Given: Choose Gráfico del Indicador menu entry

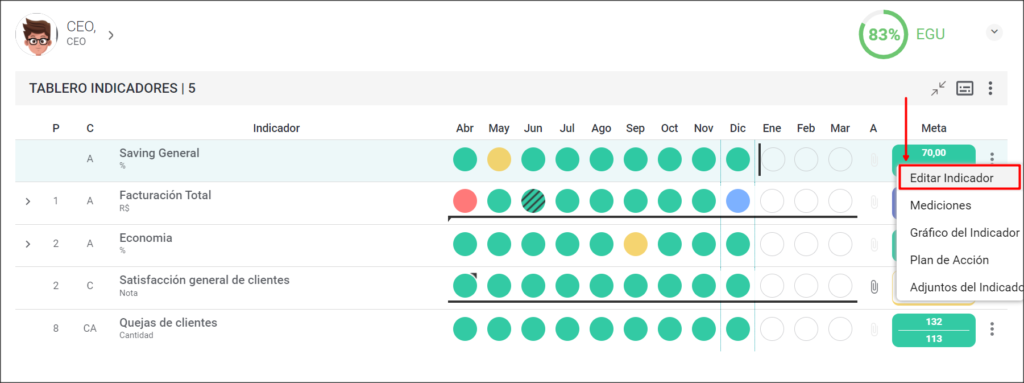Looking at the screenshot, I should point(964,233).
